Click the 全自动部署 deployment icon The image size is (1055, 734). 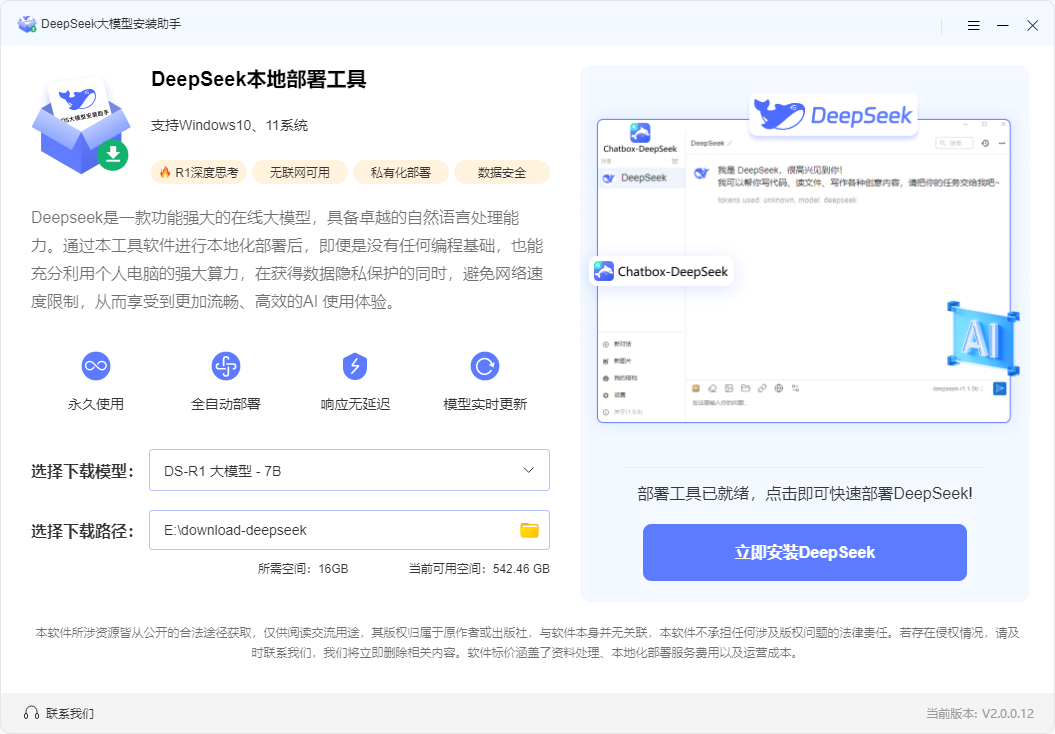[x=224, y=367]
